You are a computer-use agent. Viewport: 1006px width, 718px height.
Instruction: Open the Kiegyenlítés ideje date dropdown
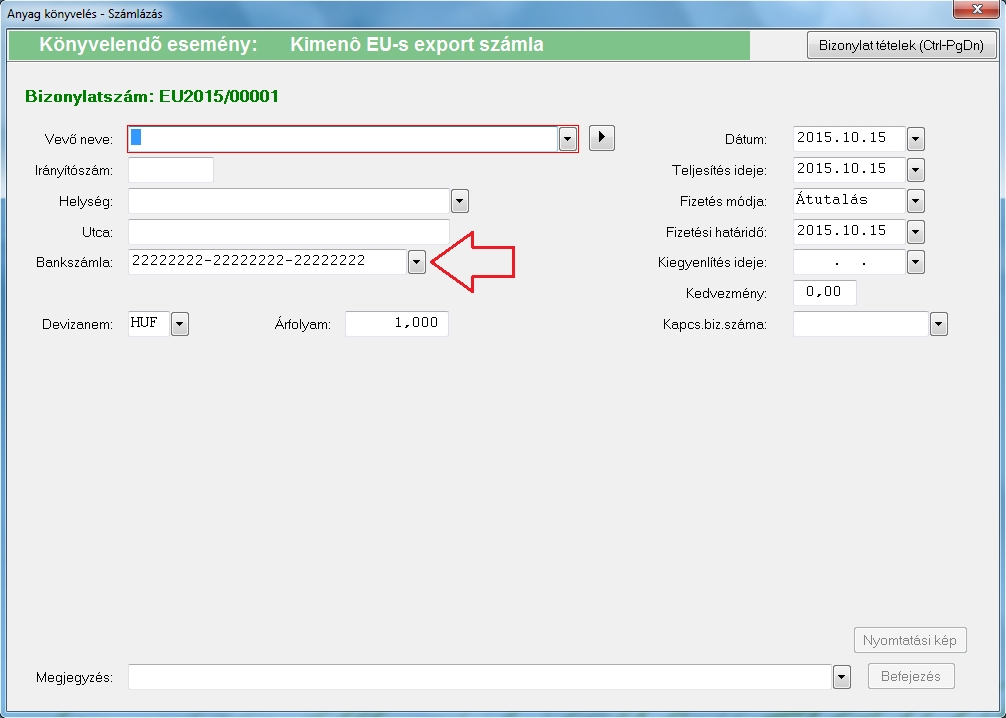[916, 262]
